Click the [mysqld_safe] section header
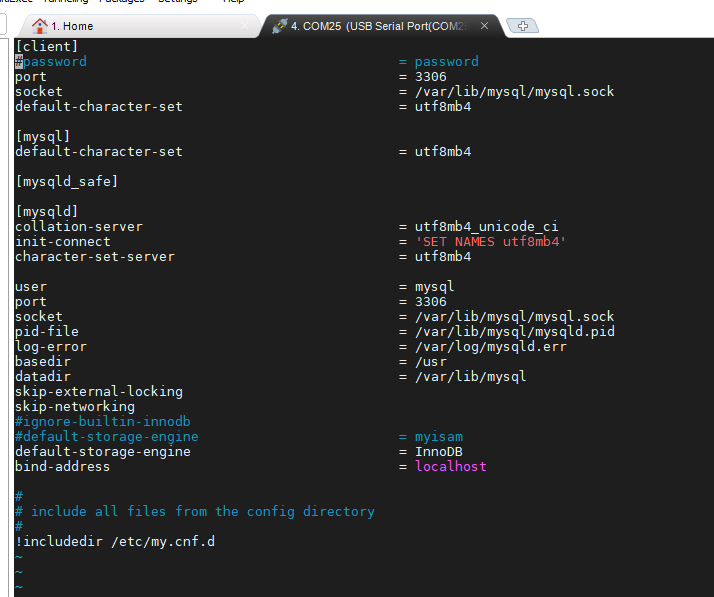714x597 pixels. point(67,181)
